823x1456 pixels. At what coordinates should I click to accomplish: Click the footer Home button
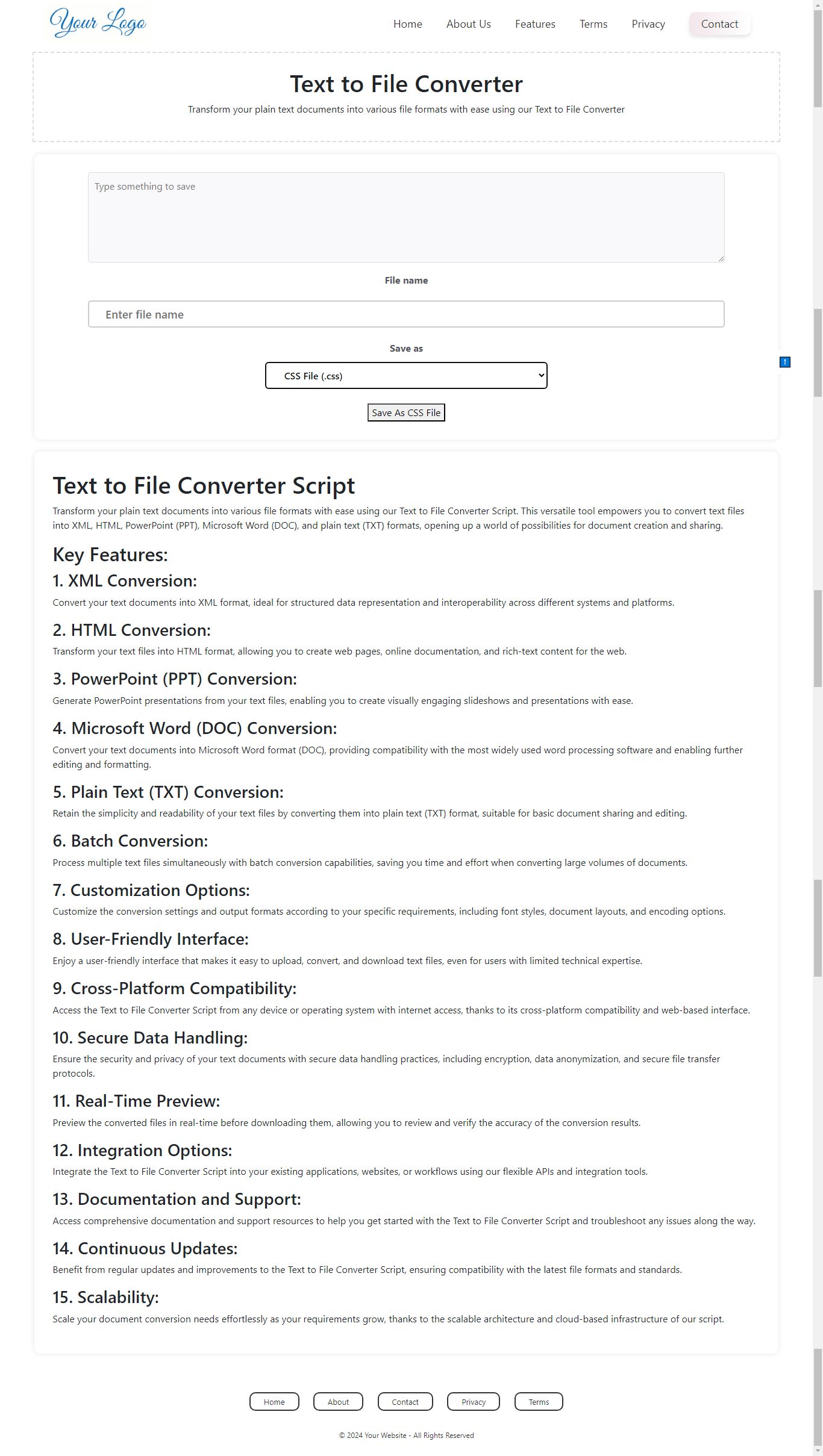point(274,1402)
